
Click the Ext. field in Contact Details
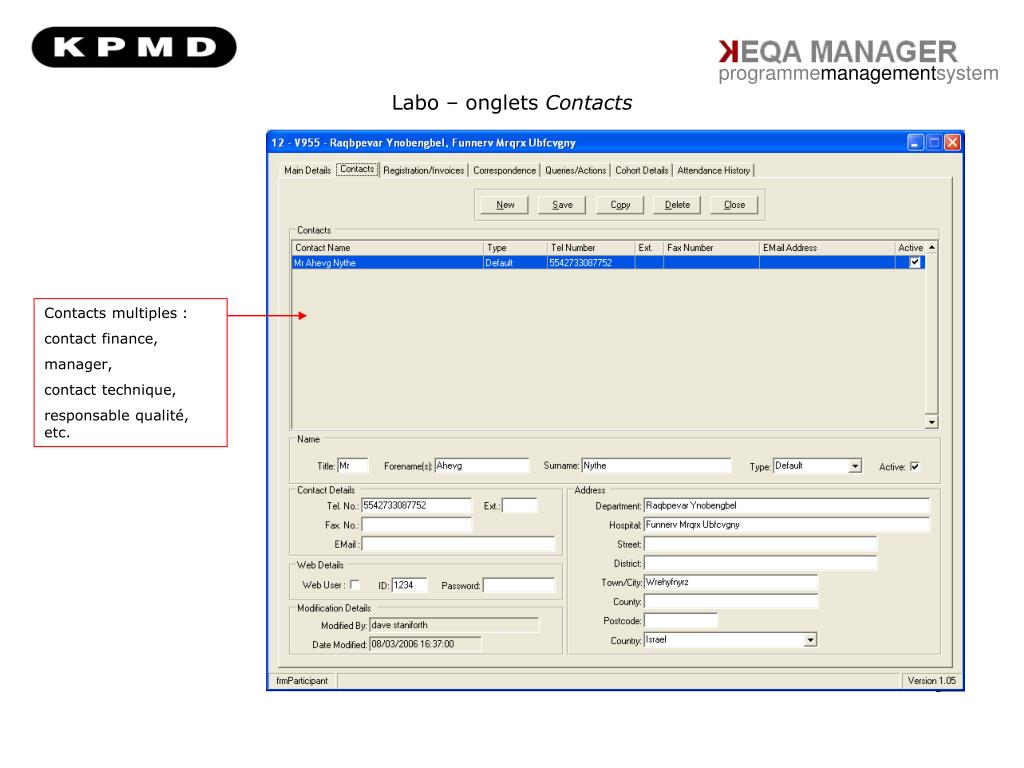coord(520,505)
